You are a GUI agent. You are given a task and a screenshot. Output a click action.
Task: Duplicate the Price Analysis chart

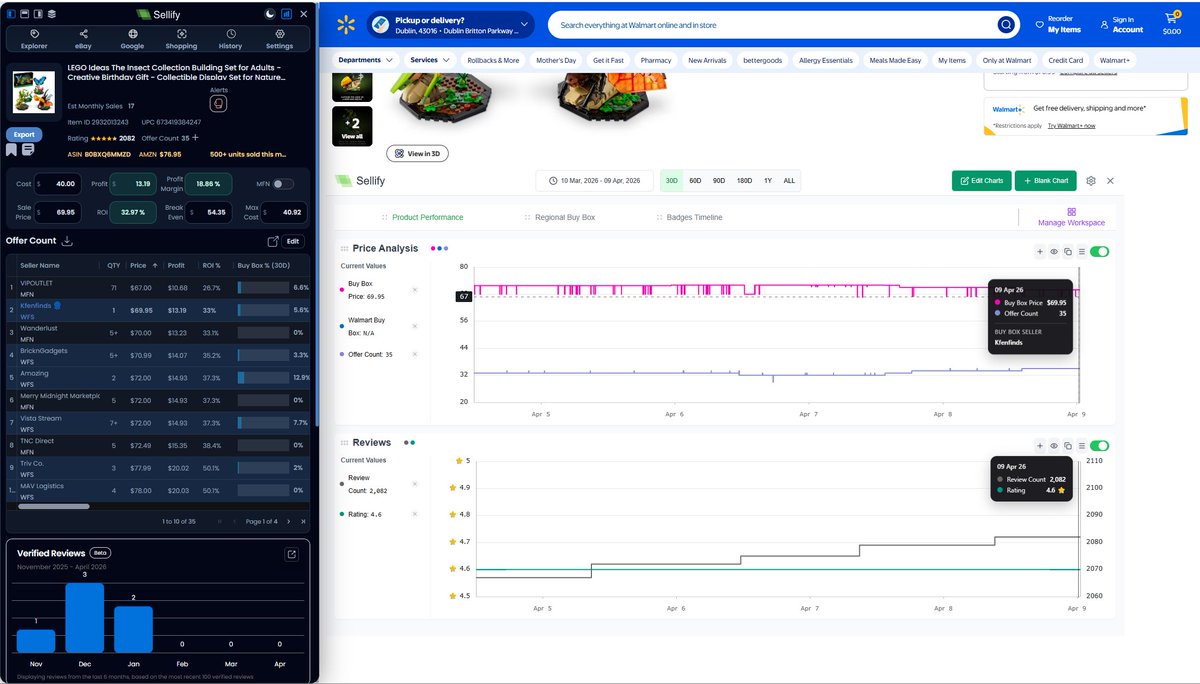click(x=1068, y=252)
